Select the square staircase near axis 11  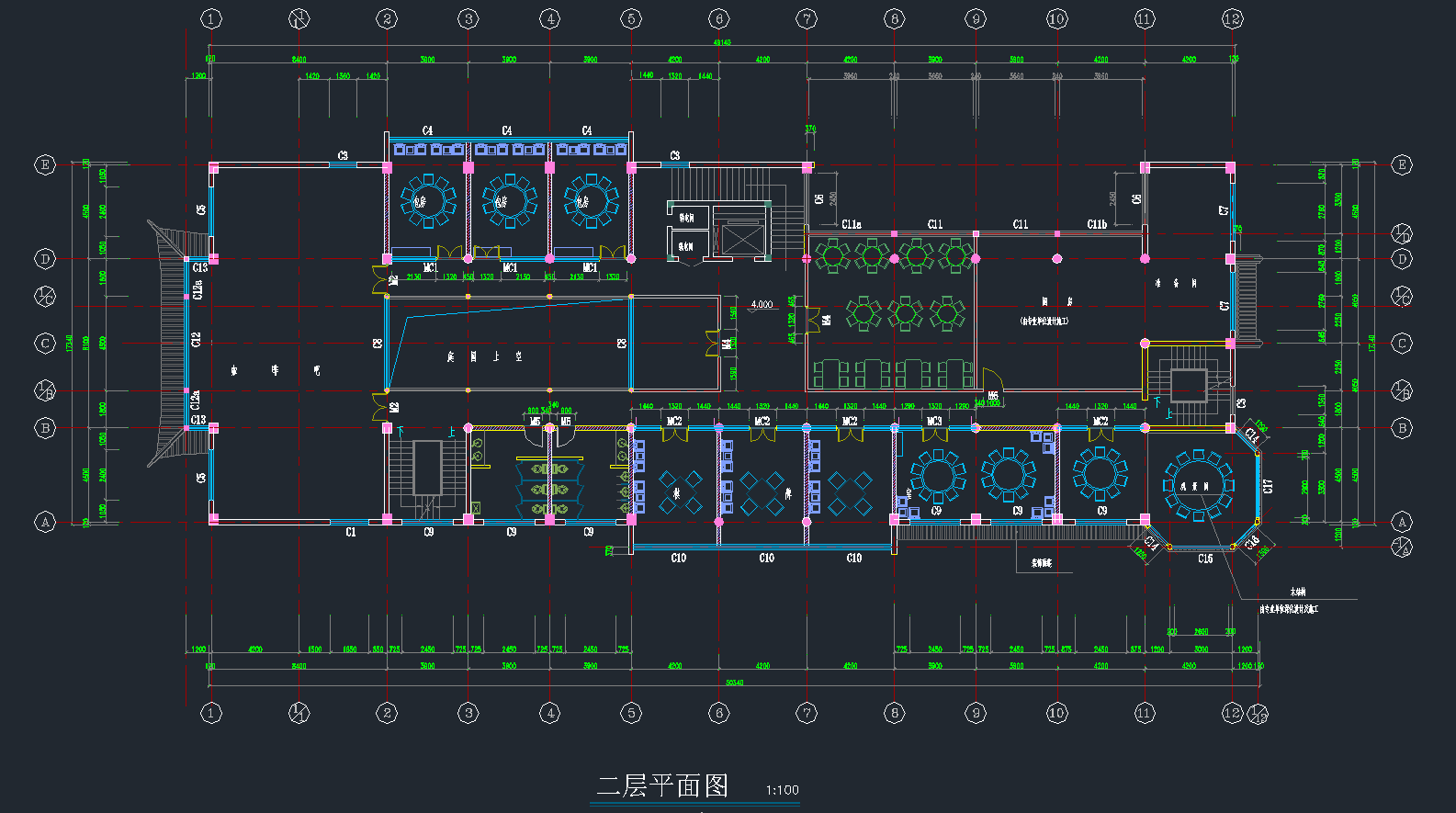[x=1188, y=386]
